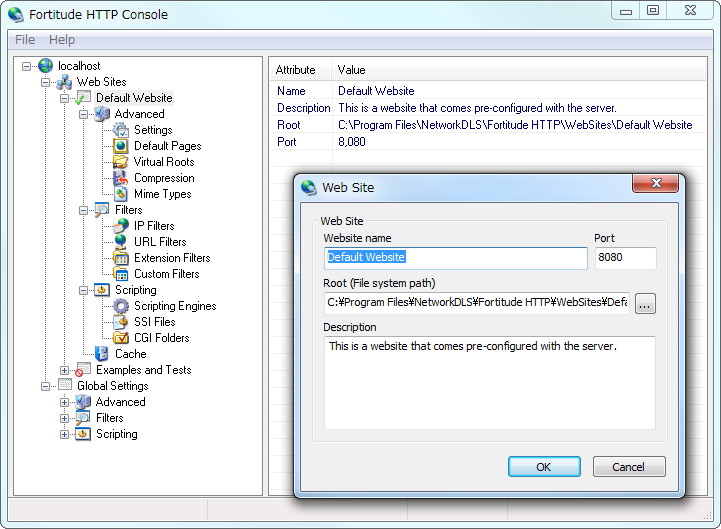Expand Filters under Global Settings

(x=64, y=418)
